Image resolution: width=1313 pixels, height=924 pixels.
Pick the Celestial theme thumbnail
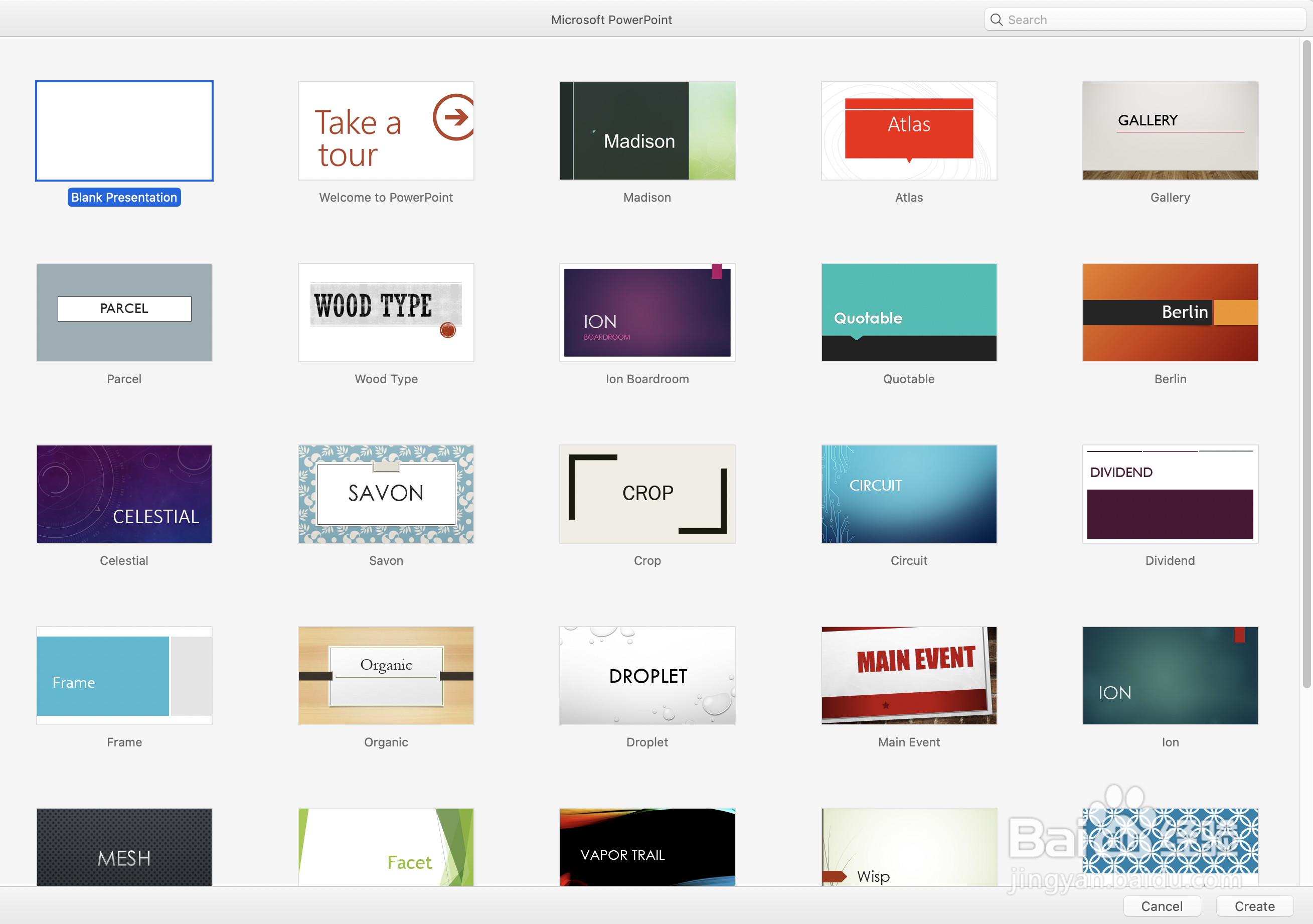tap(124, 494)
